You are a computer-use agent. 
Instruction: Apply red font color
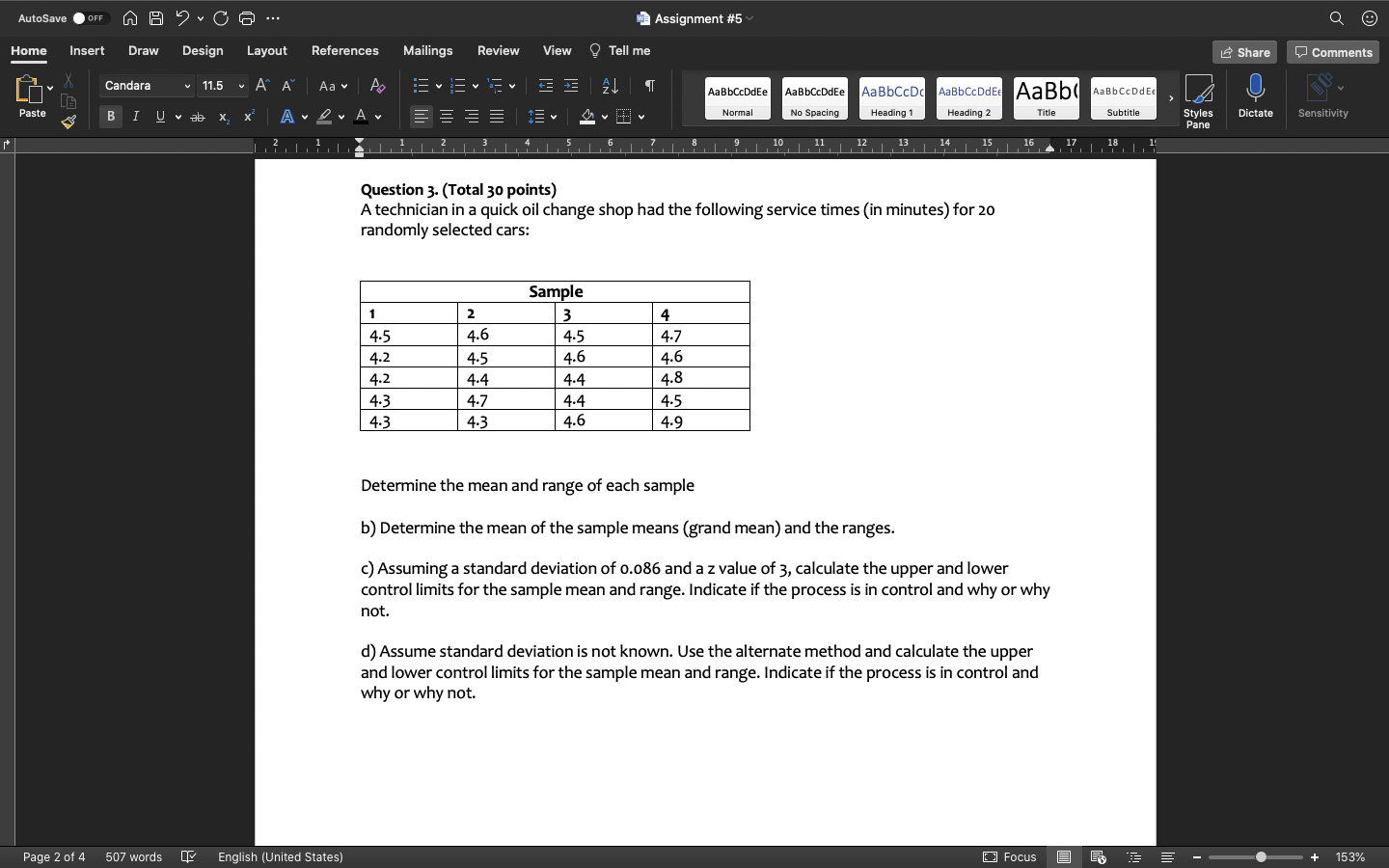point(361,117)
